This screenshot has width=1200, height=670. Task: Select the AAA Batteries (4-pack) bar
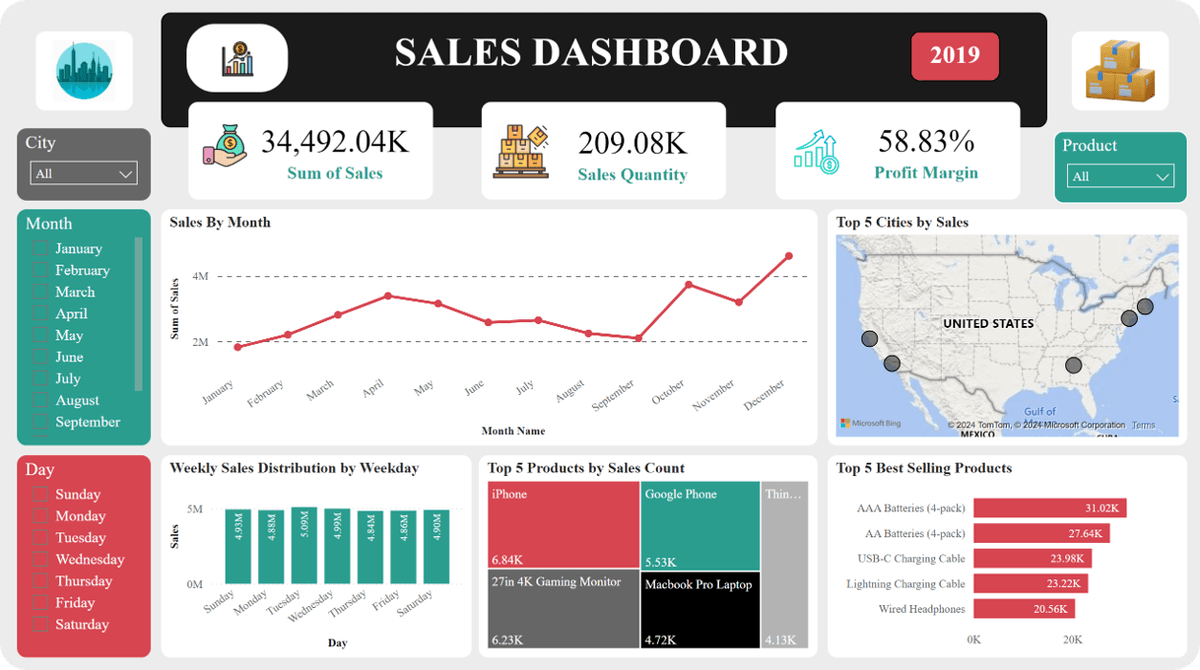(1049, 508)
